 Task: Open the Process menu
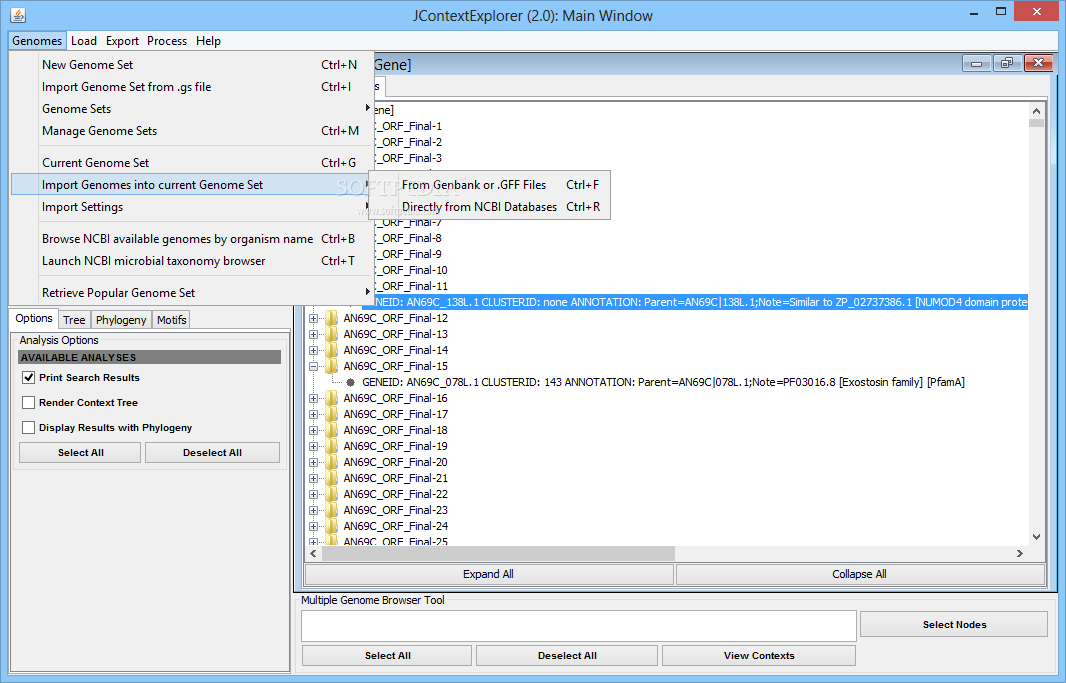pos(167,41)
